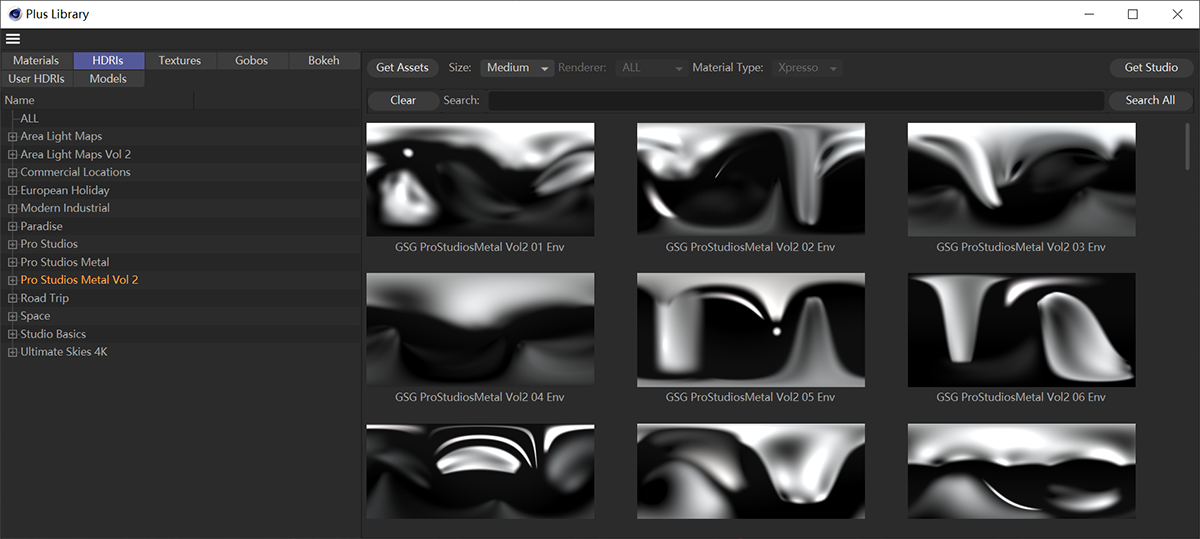Choose the ProStudiosMetal Vol2 06 Env thumbnail
The width and height of the screenshot is (1200, 539).
click(x=1021, y=330)
